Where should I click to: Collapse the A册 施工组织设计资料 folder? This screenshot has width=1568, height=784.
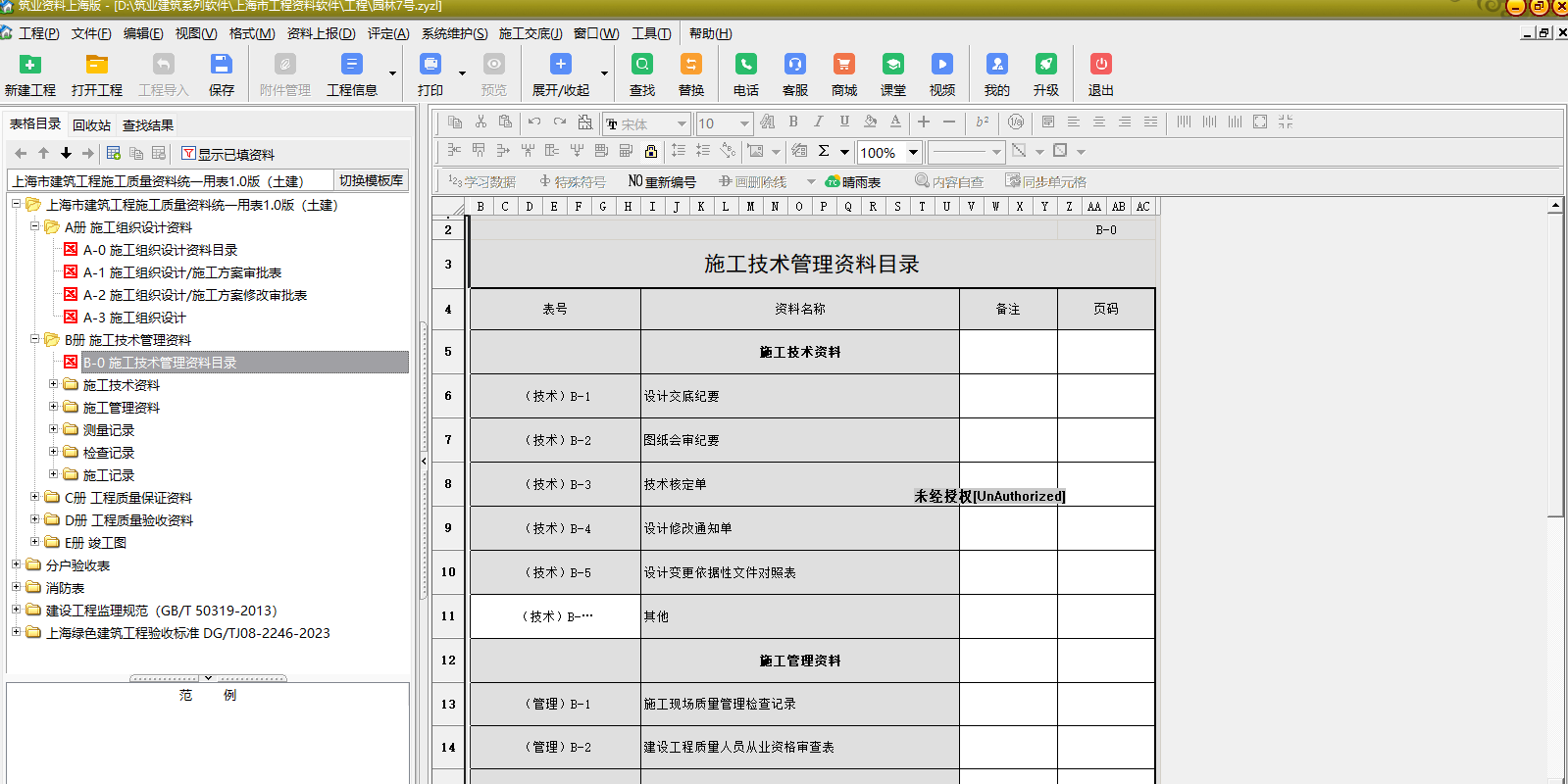click(x=35, y=226)
